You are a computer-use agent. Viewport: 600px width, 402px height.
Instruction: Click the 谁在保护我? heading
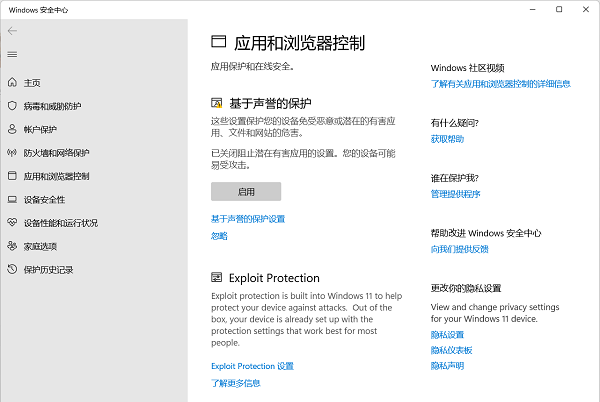[x=455, y=178]
